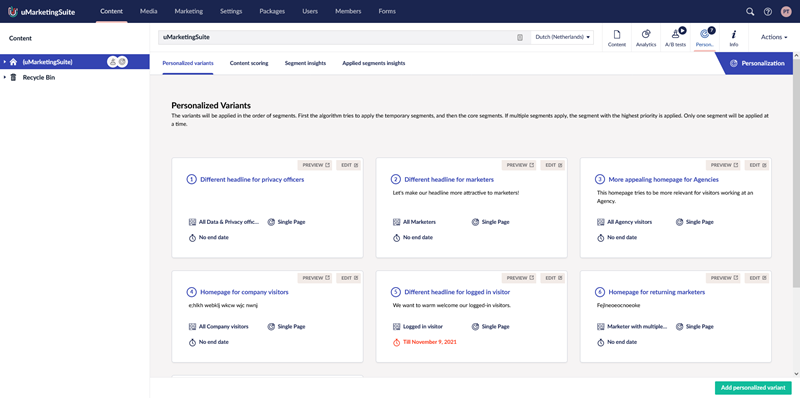Click the red clock icon before Till November 9

(x=396, y=342)
